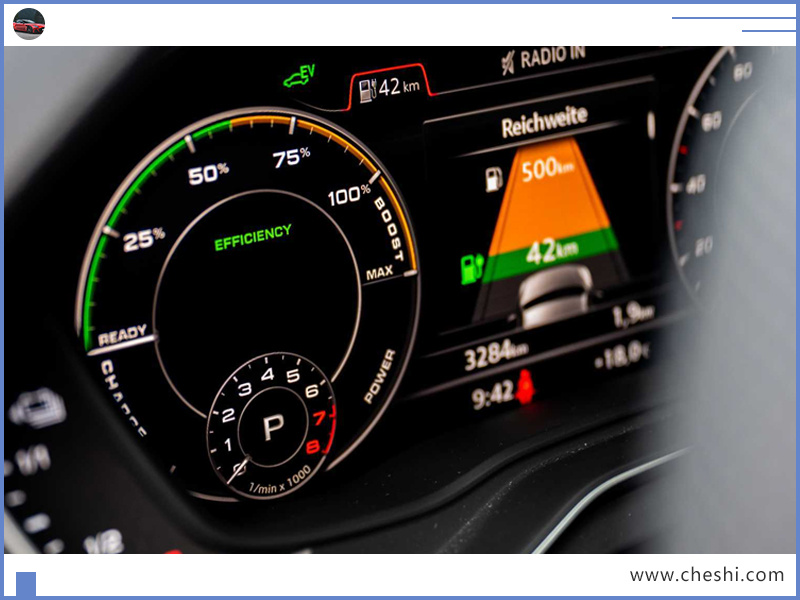Click the READY label on gauge
Image resolution: width=800 pixels, height=600 pixels.
[122, 335]
